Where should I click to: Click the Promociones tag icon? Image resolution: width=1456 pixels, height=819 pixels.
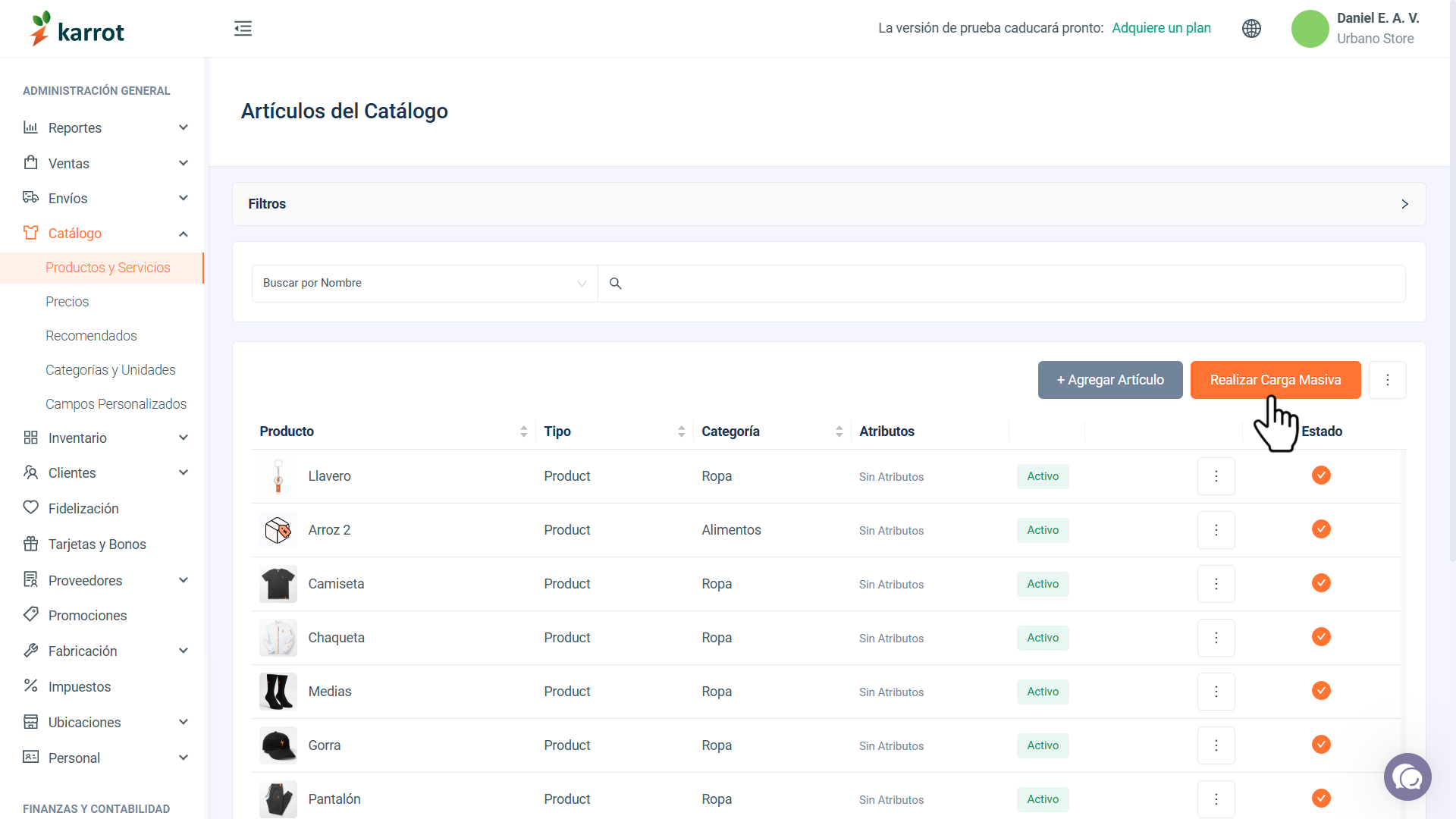tap(31, 614)
